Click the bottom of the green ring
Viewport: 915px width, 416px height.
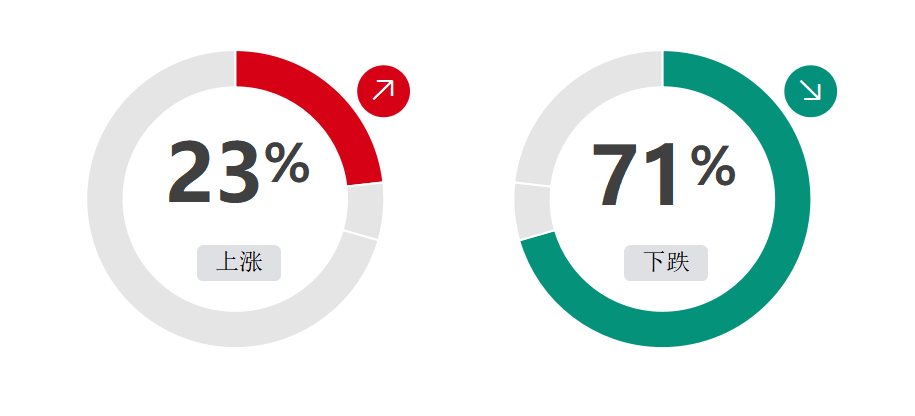pyautogui.click(x=662, y=330)
